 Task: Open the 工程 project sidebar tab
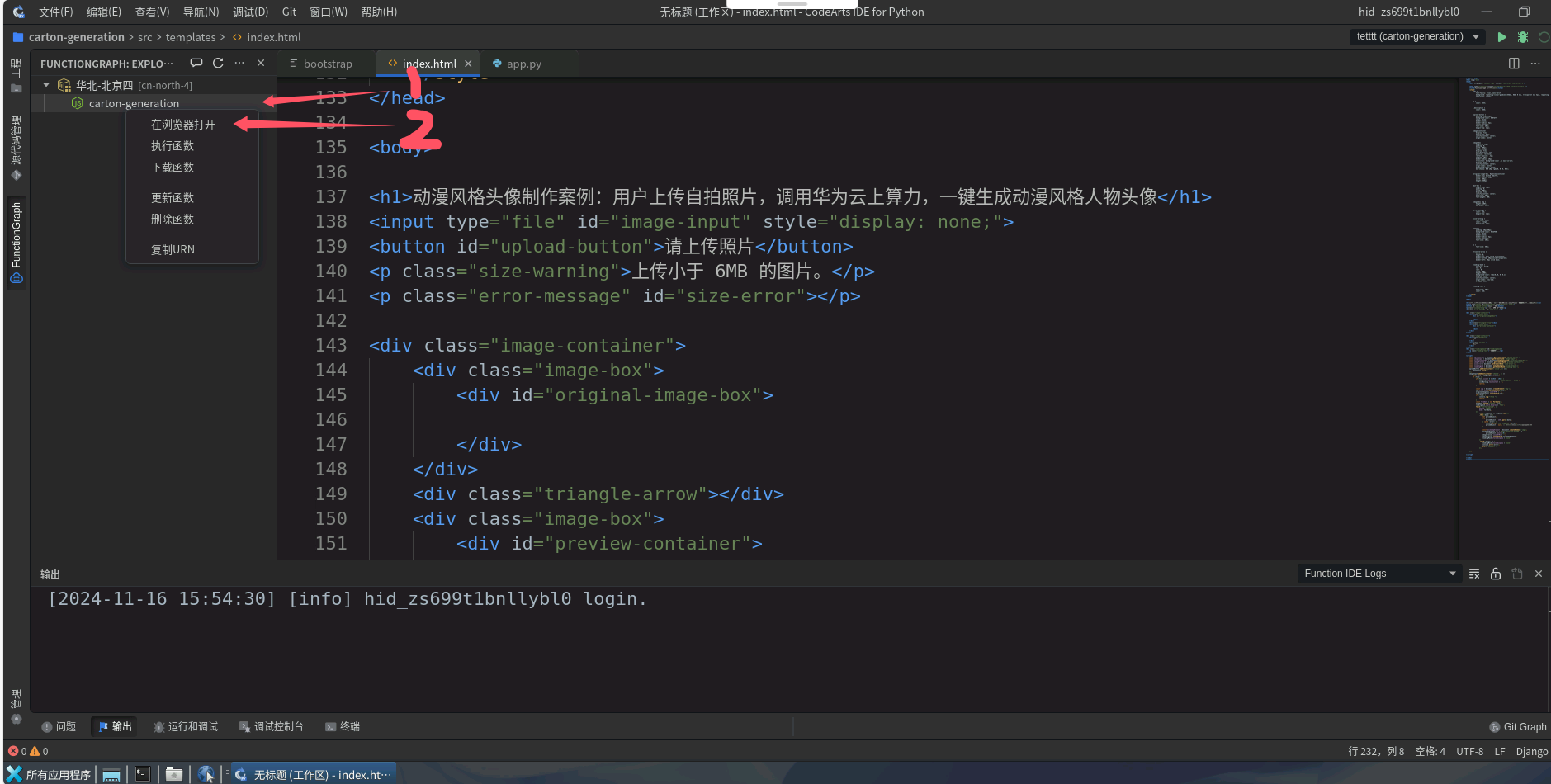(x=16, y=75)
